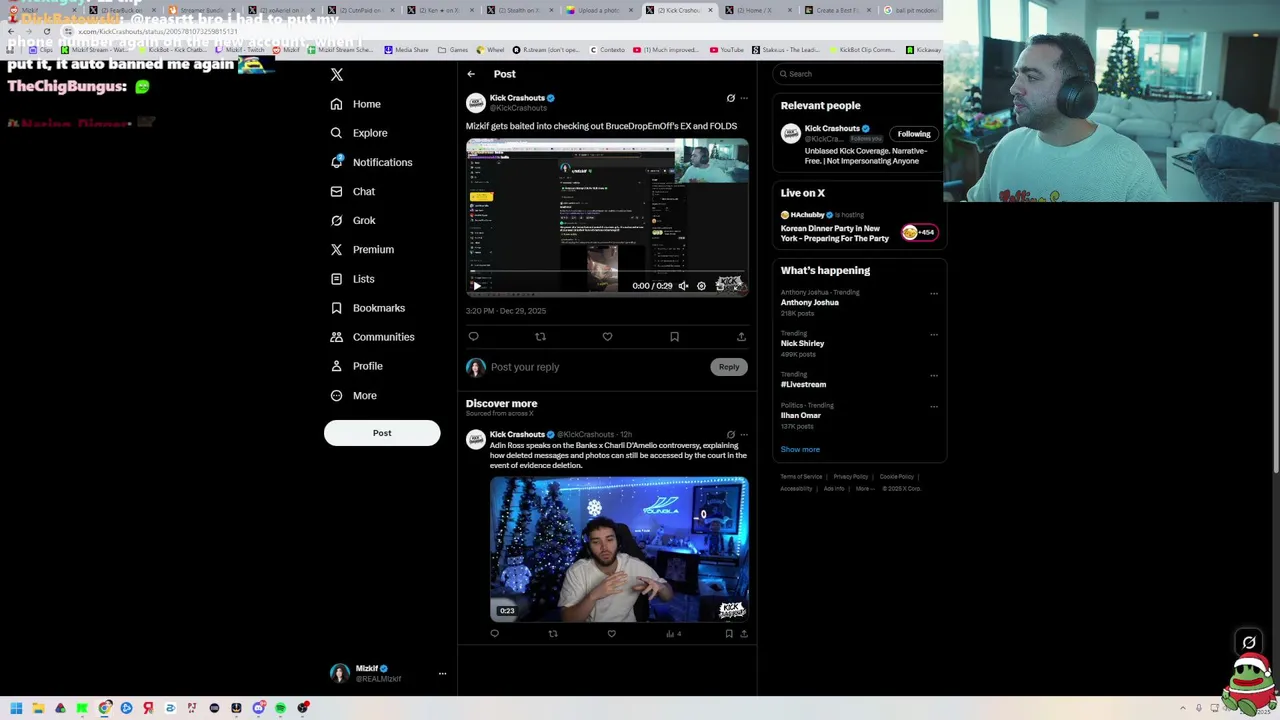Click Show more under What's happening
Viewport: 1280px width, 720px height.
tap(800, 449)
